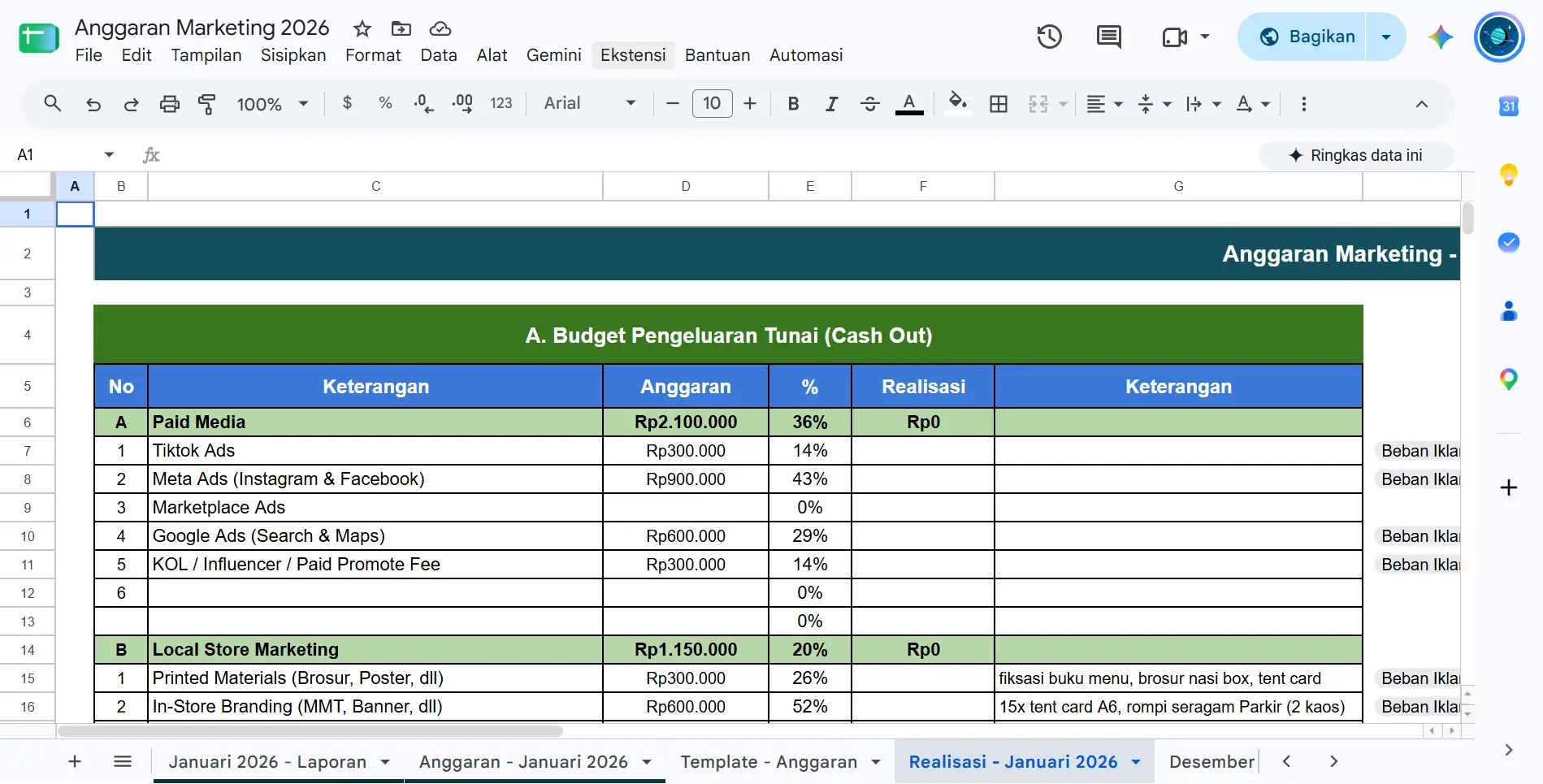
Task: Open the Gemini sparkle icon
Action: click(x=1441, y=37)
